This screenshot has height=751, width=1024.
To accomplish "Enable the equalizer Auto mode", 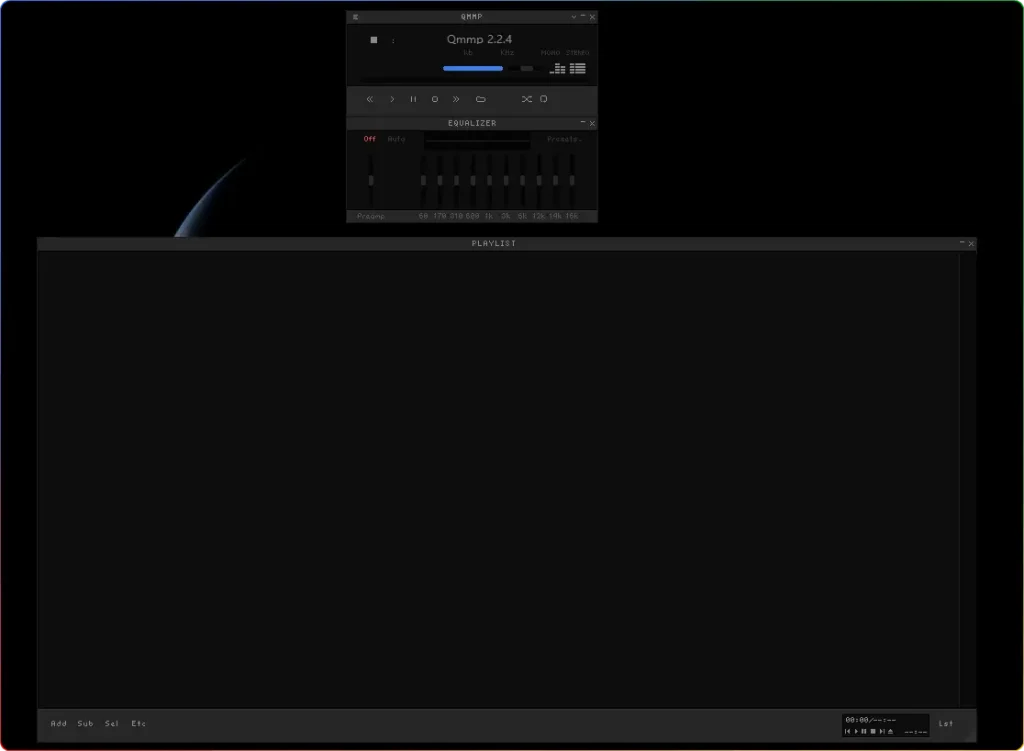I will [x=396, y=139].
